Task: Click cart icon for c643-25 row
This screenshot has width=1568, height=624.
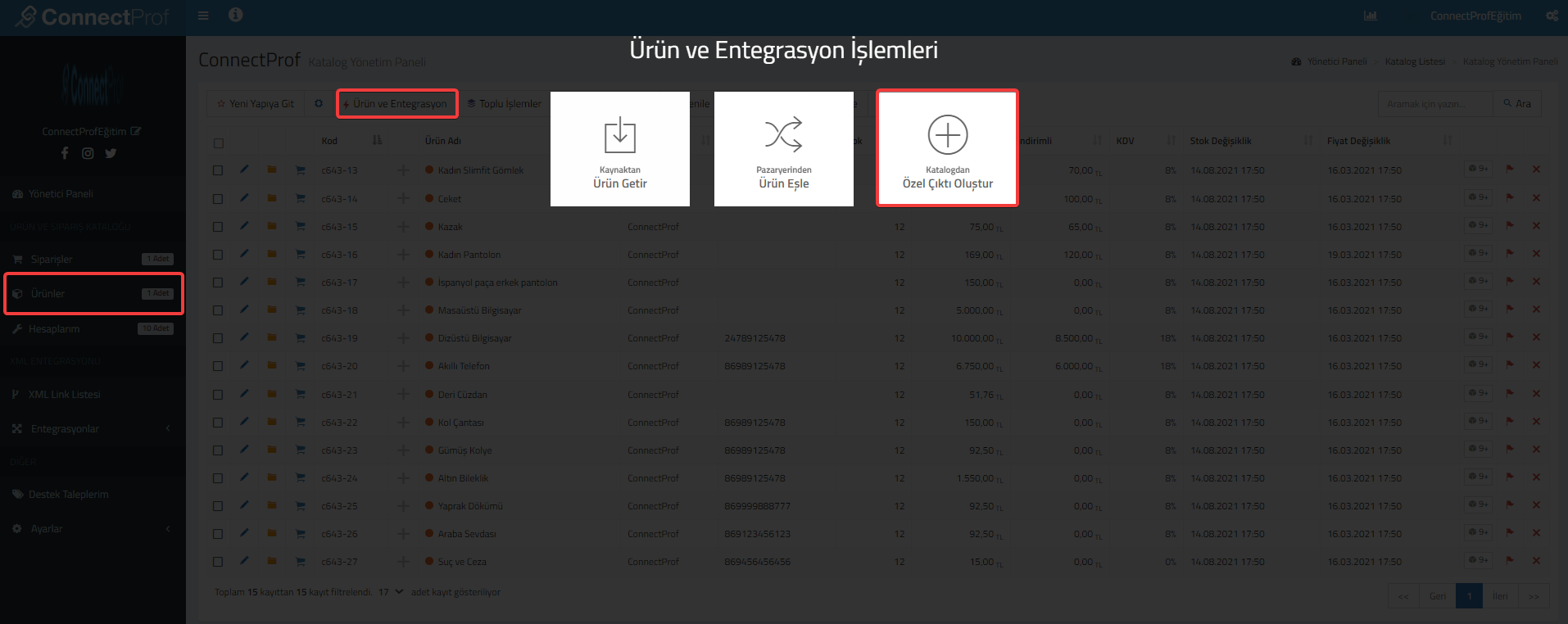Action: point(301,505)
